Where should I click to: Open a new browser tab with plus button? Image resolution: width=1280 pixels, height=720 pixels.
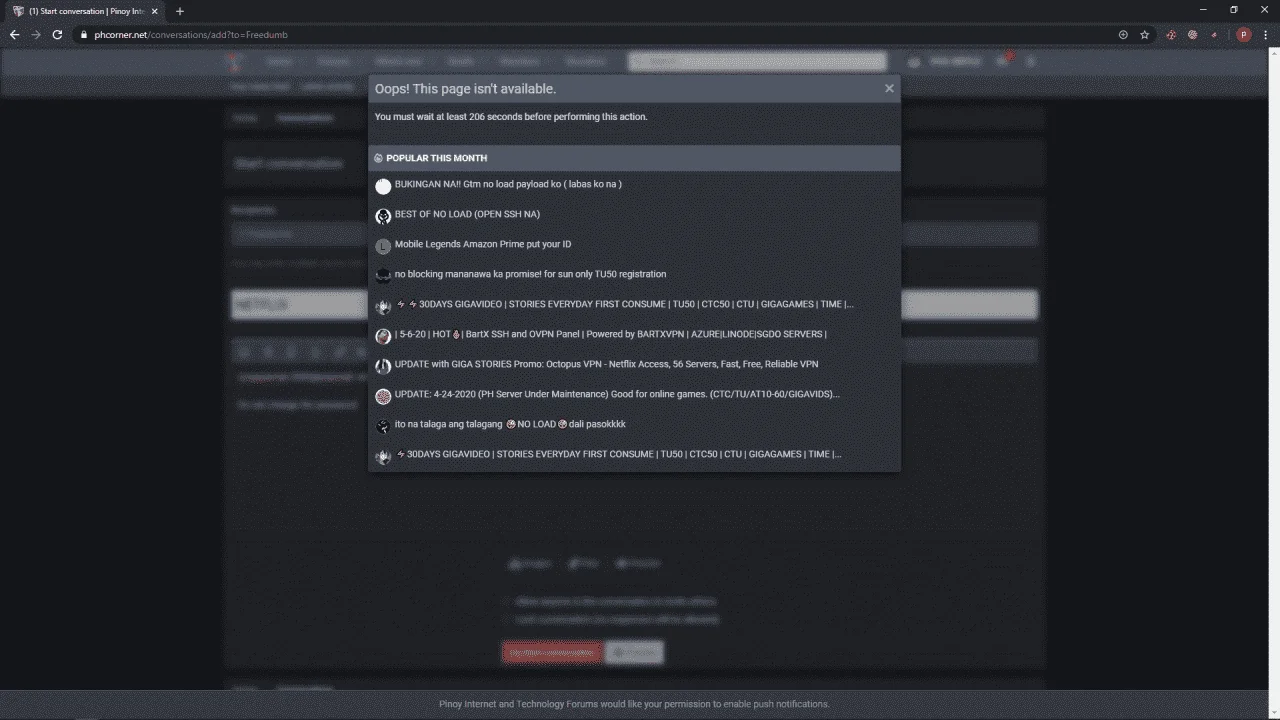pos(180,11)
